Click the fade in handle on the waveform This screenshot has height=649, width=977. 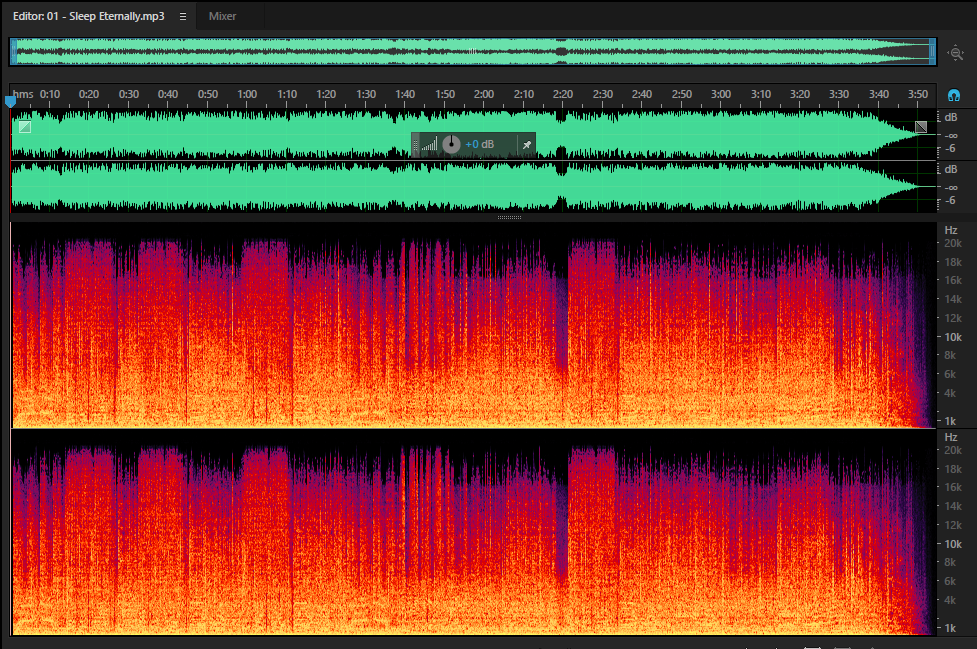coord(25,127)
